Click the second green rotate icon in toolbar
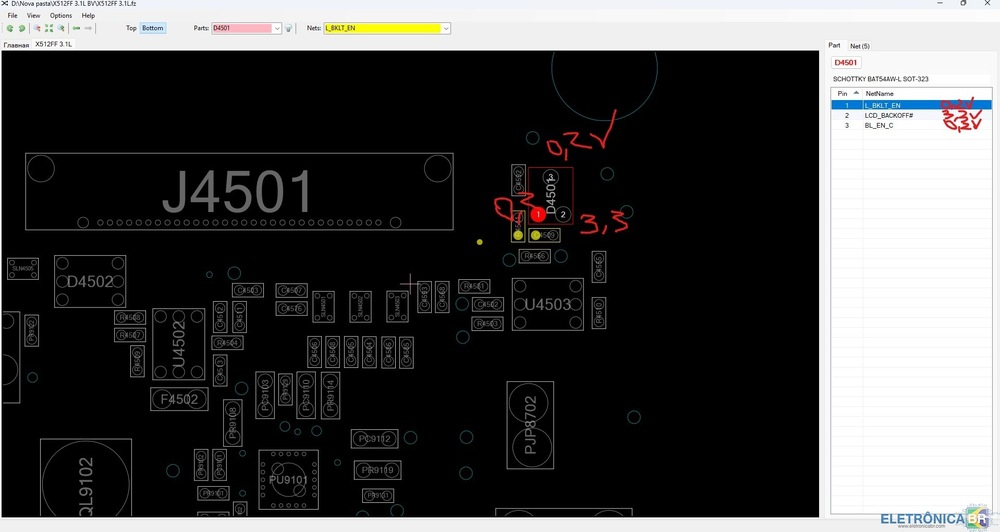1000x532 pixels. tap(21, 28)
